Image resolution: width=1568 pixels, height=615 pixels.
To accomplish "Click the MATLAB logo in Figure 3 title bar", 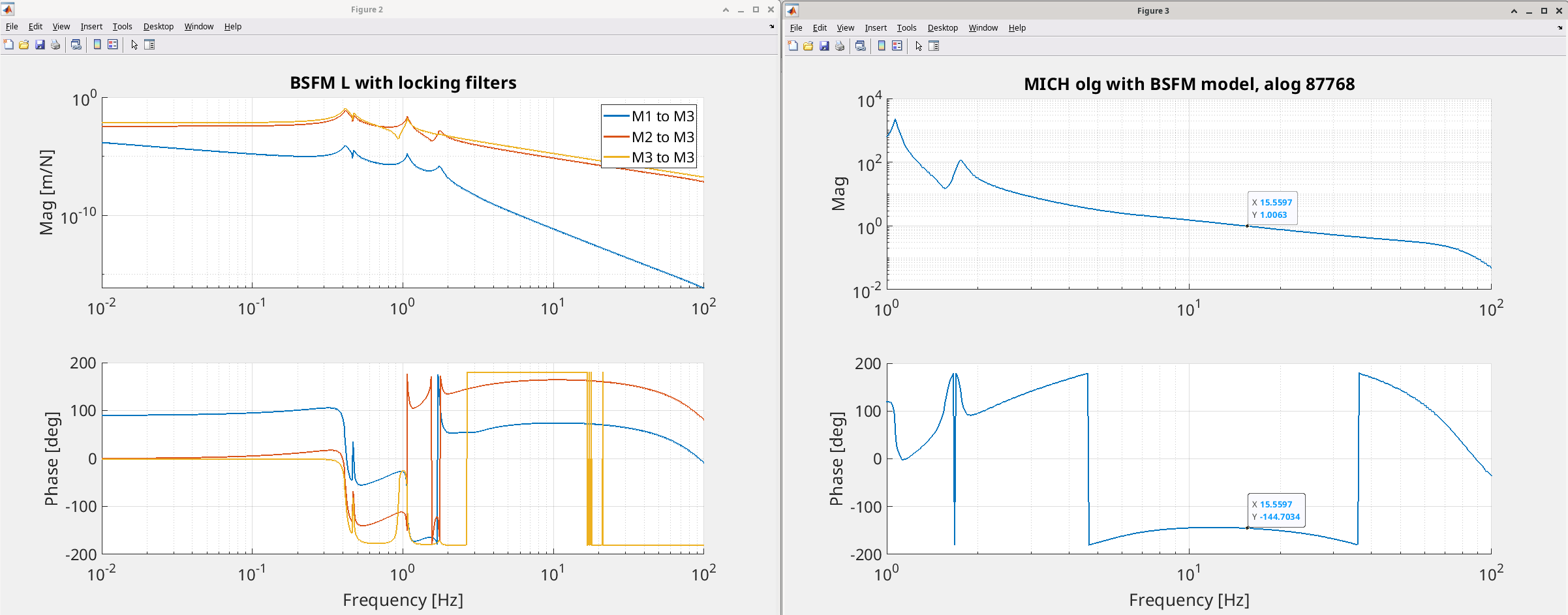I will tap(792, 10).
